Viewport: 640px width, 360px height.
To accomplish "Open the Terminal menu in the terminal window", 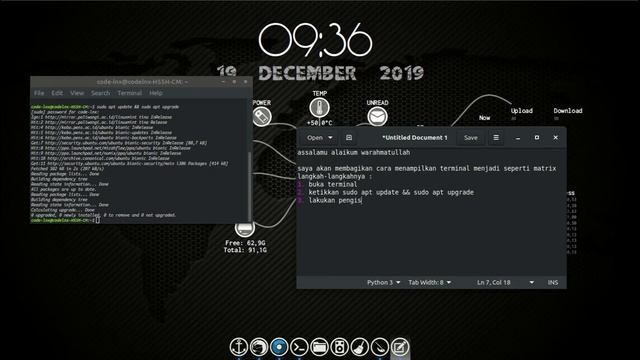I will 129,93.
